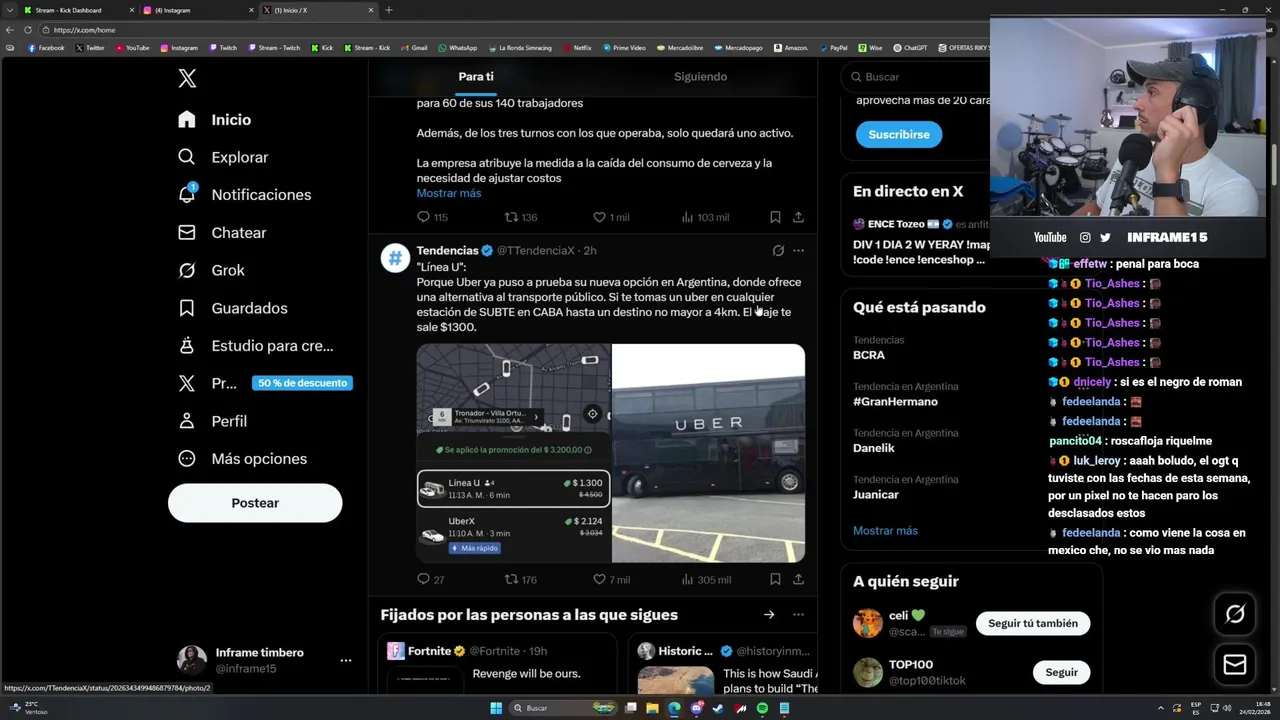Open Notificaciones in the sidebar
Viewport: 1280px width, 720px height.
pos(244,195)
